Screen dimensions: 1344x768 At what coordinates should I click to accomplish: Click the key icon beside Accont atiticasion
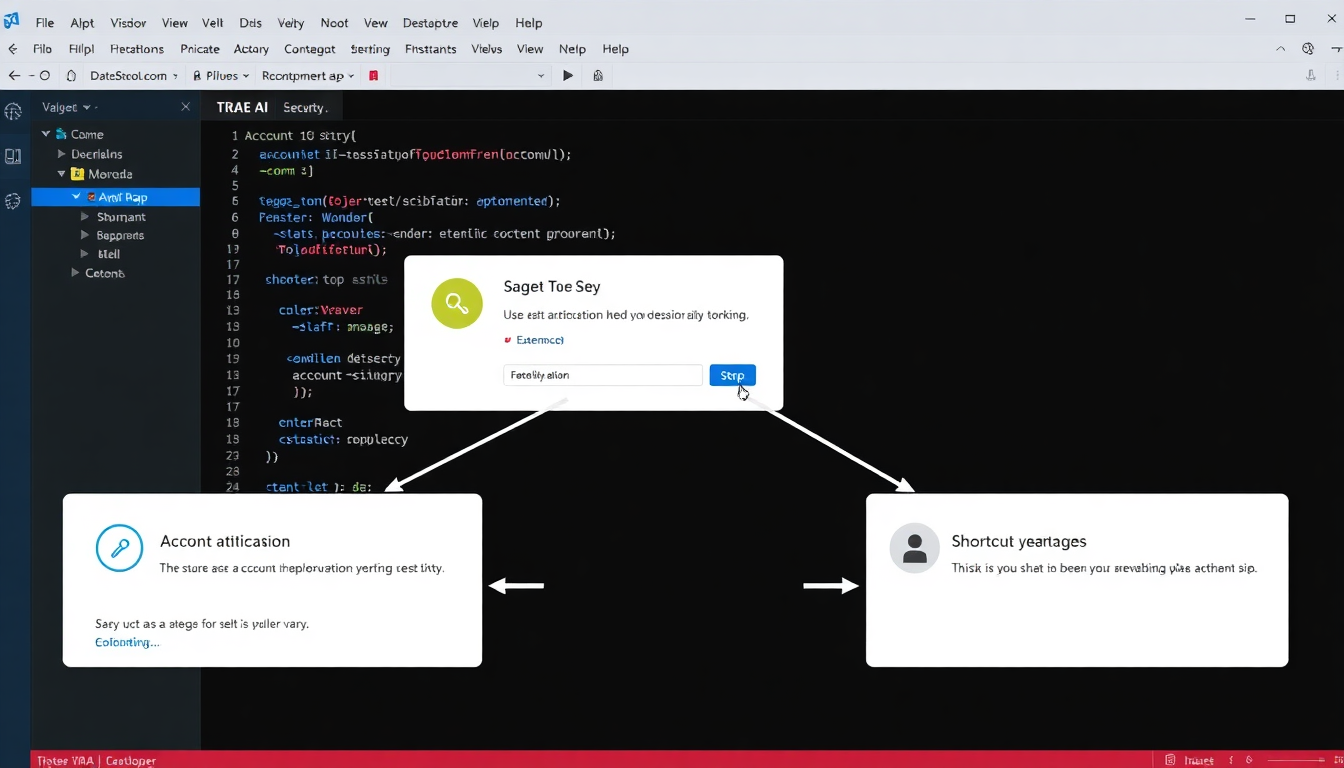point(121,548)
